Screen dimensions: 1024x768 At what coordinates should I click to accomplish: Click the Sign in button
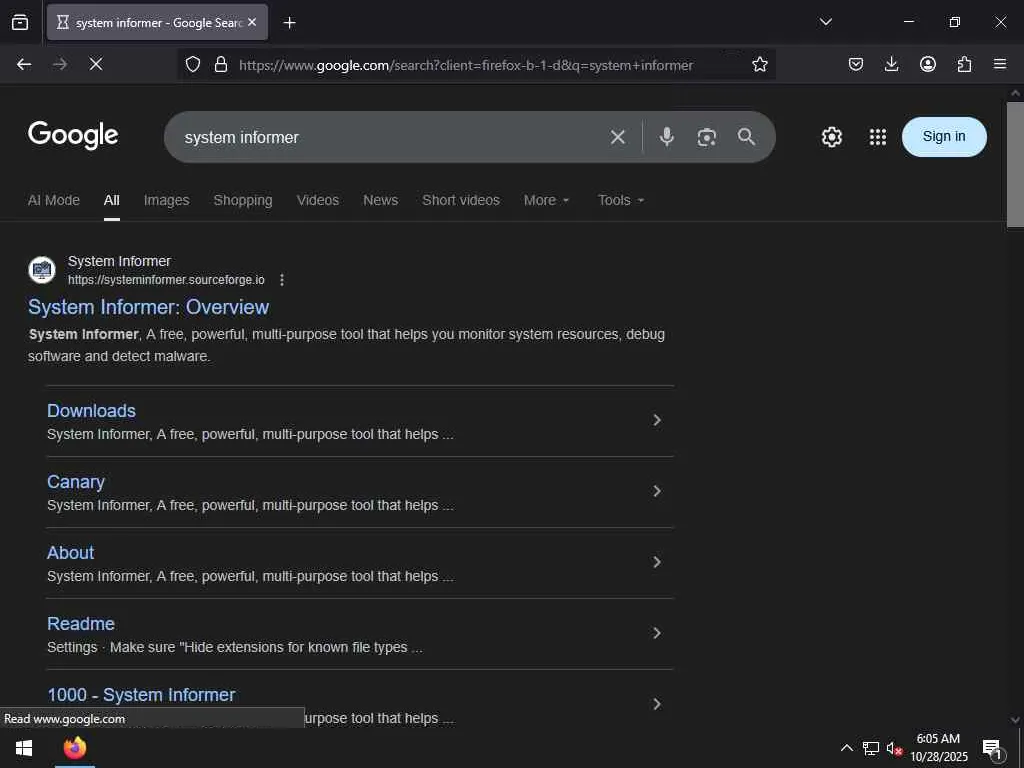coord(944,136)
